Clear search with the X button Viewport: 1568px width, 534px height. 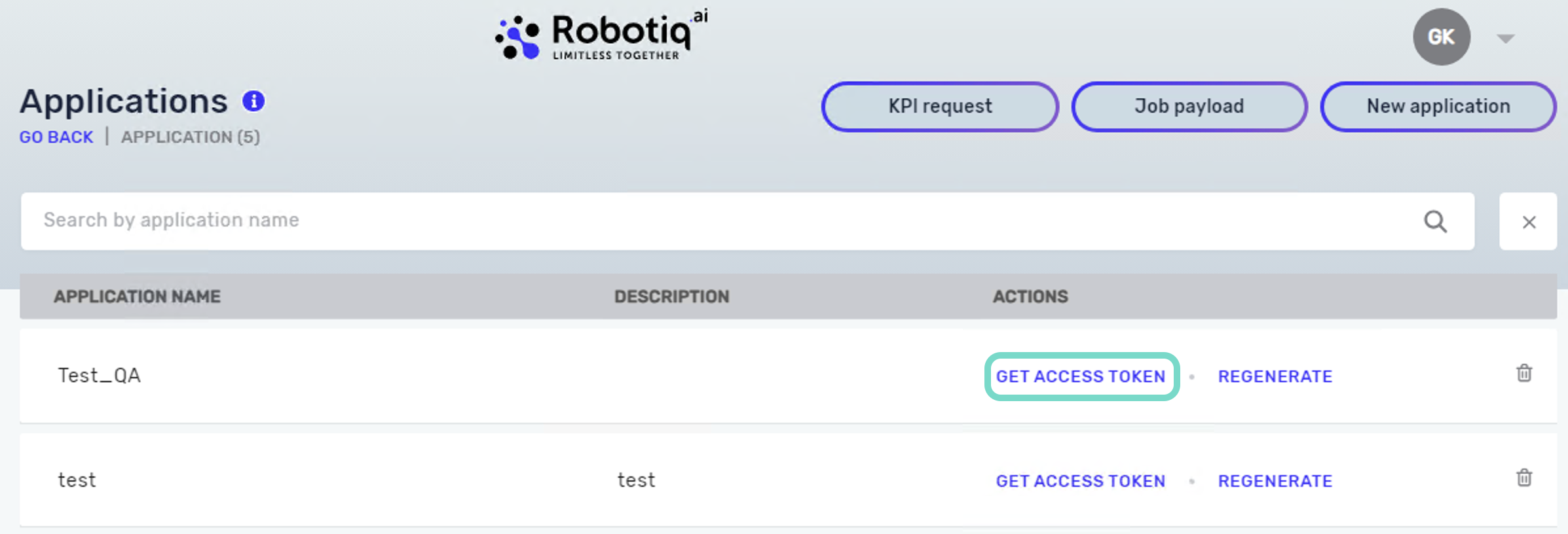point(1529,222)
